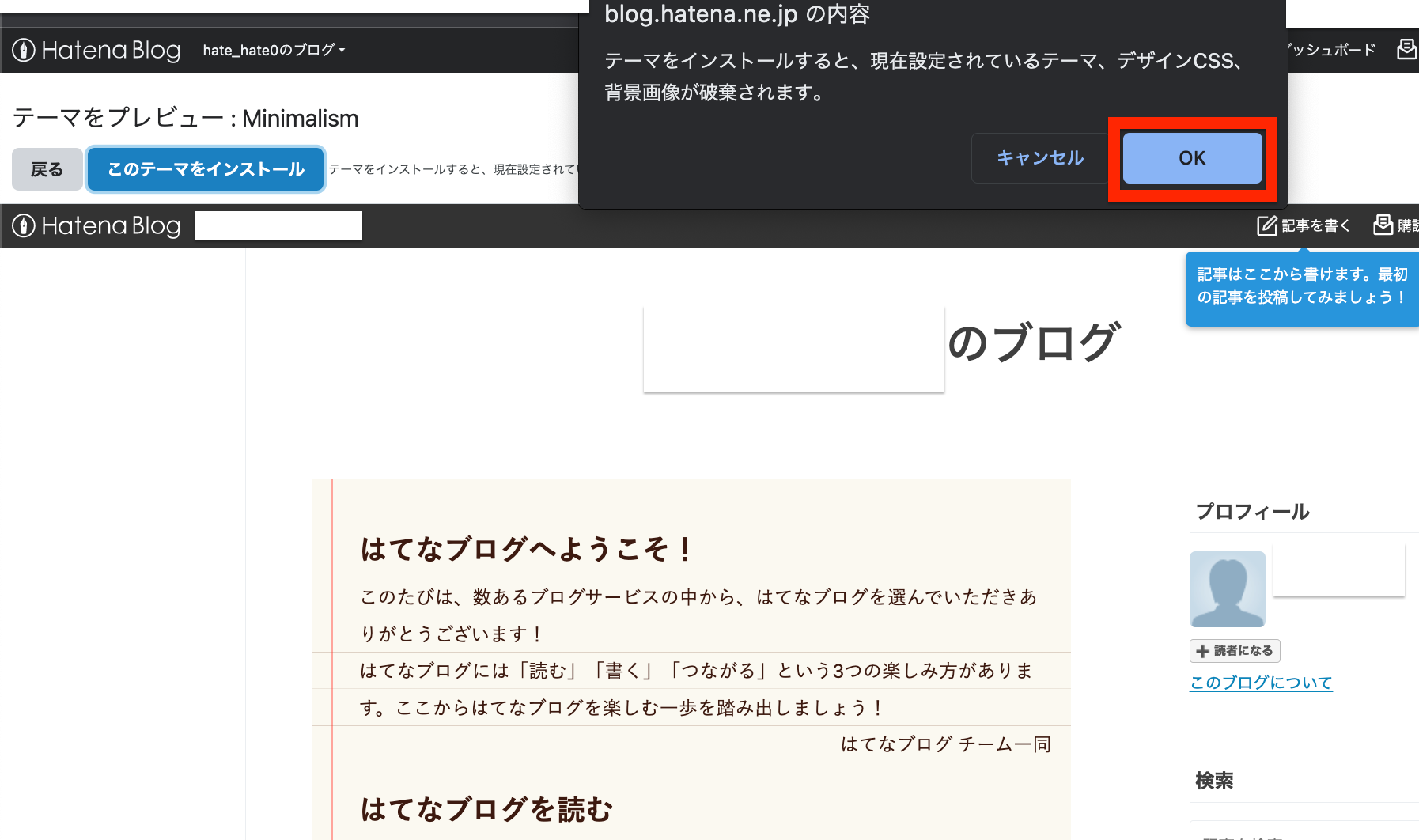1419x840 pixels.
Task: Click the はてなブログへようこそ！ heading
Action: coord(527,549)
